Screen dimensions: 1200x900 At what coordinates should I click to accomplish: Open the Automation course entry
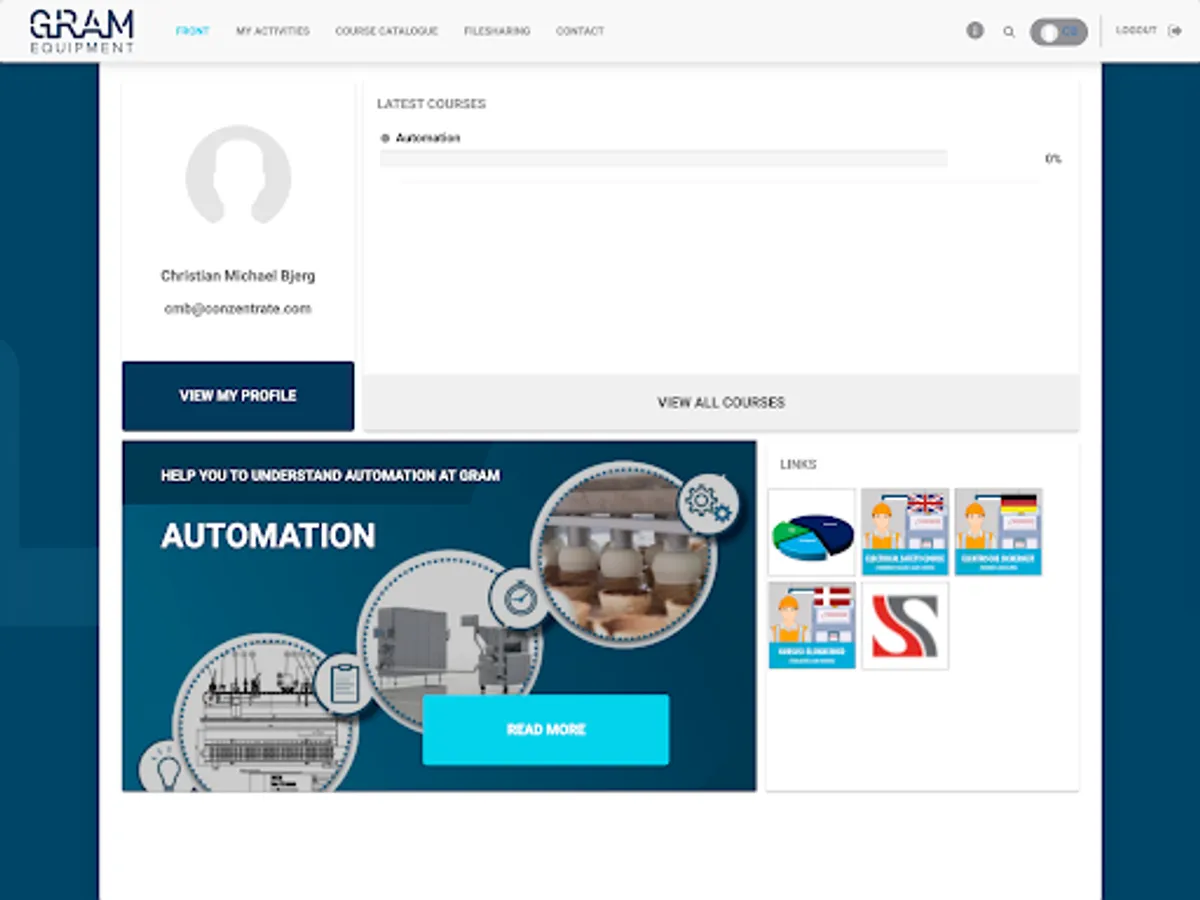click(428, 138)
